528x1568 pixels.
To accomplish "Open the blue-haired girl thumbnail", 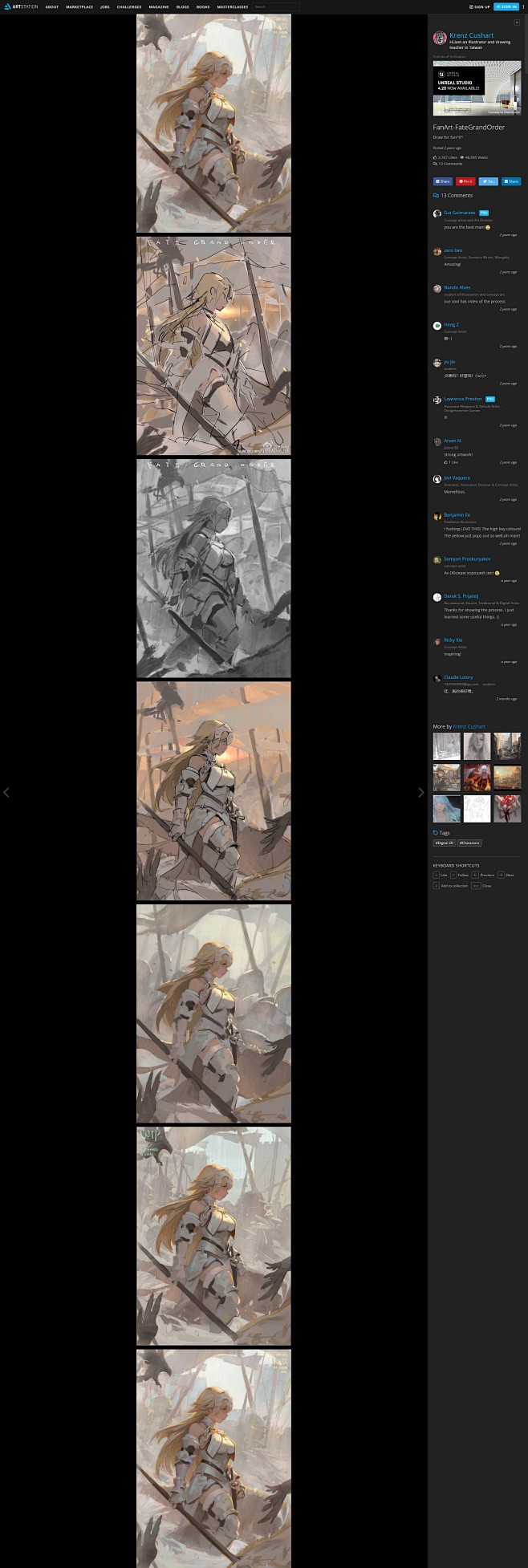I will (447, 808).
